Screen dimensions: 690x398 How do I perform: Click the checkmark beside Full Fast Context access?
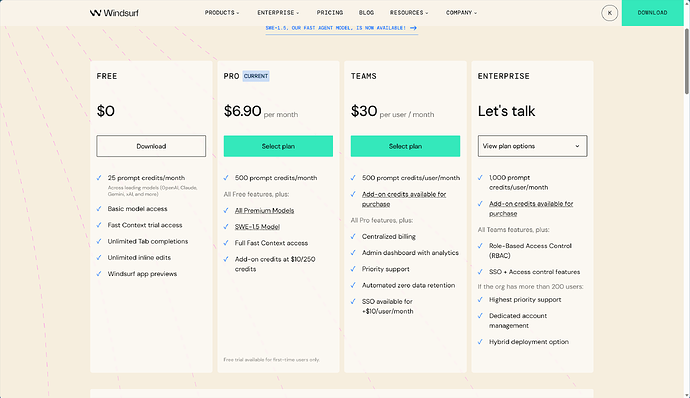226,243
